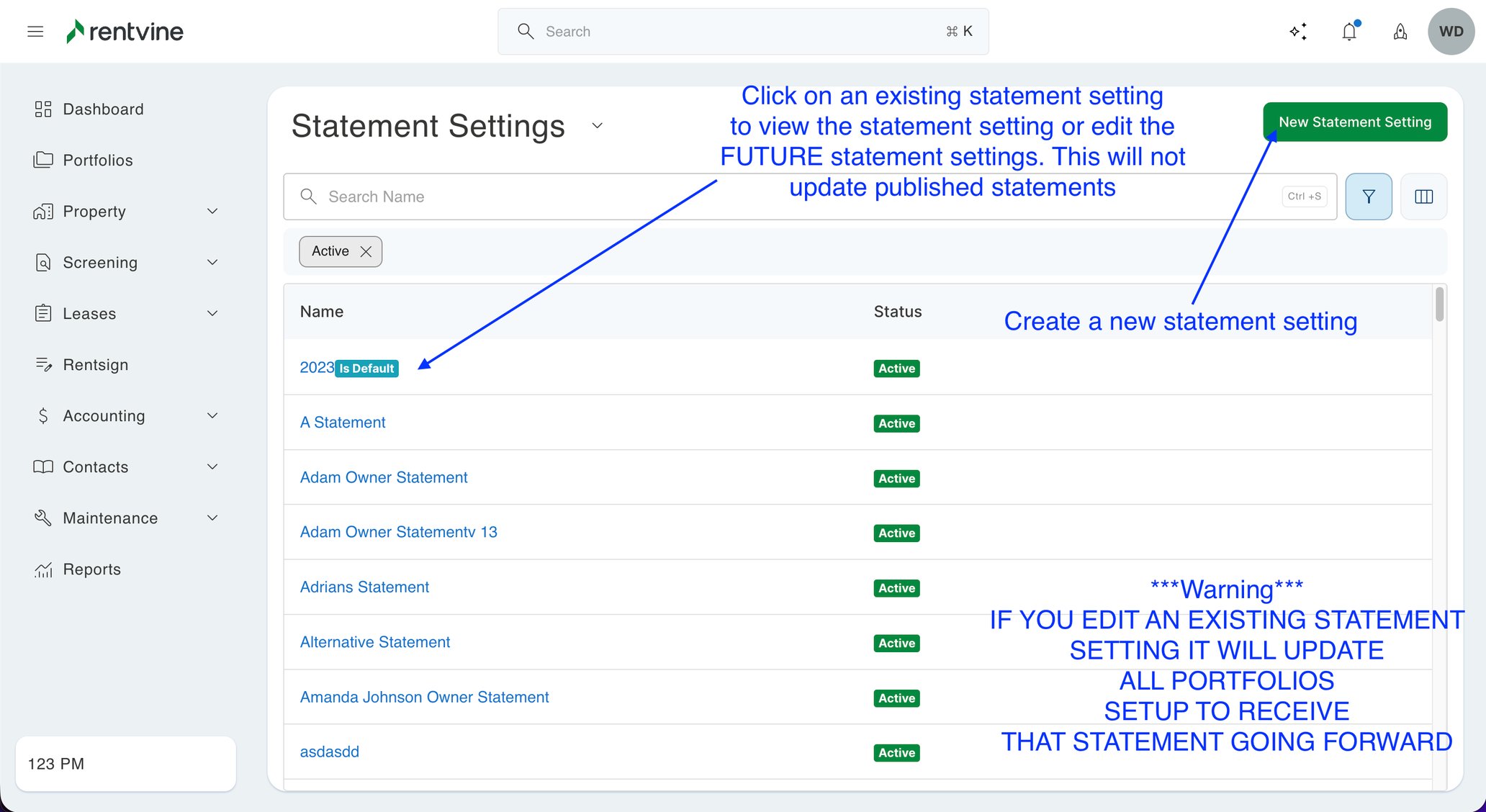Open column settings with the columns icon
This screenshot has width=1486, height=812.
pyautogui.click(x=1423, y=196)
